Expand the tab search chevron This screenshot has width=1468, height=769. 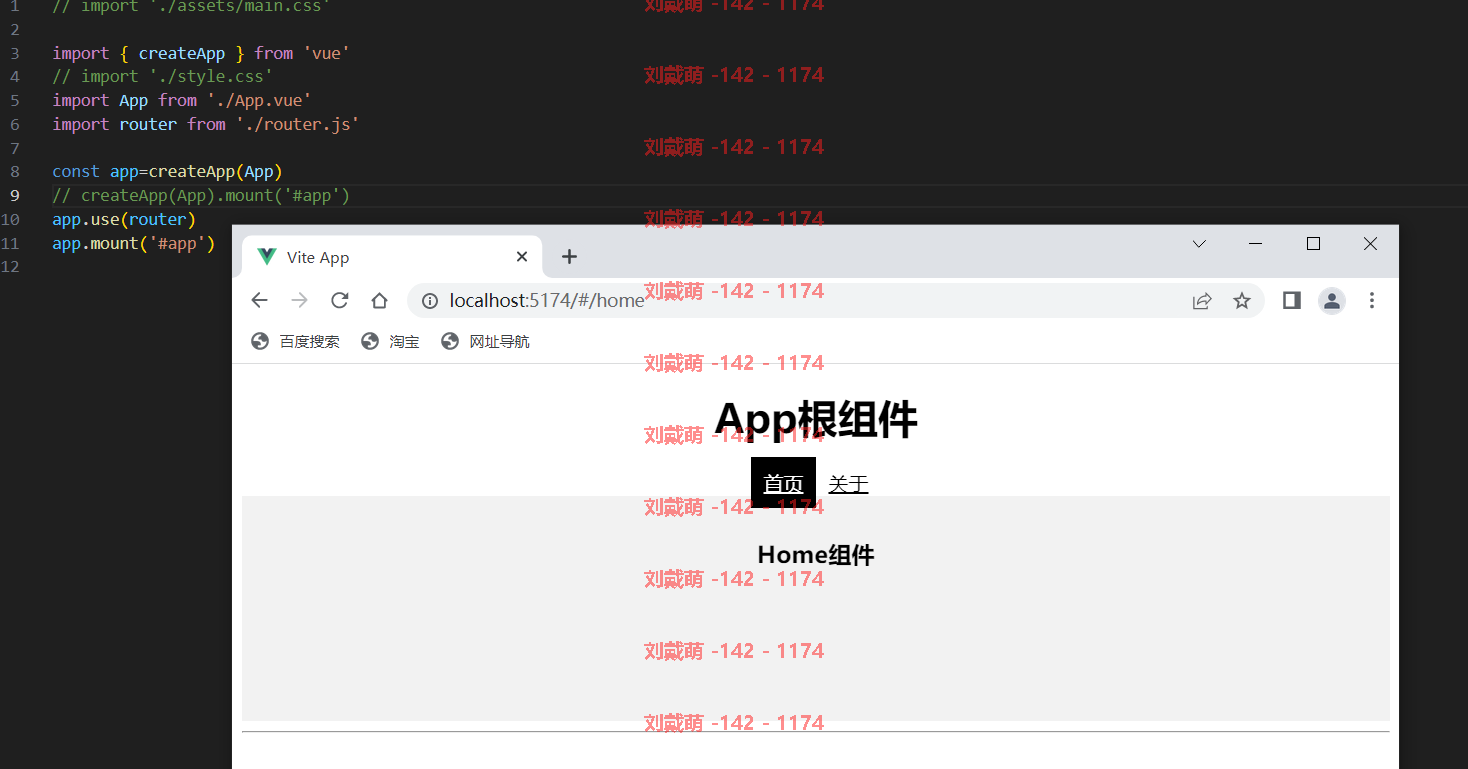pyautogui.click(x=1199, y=244)
